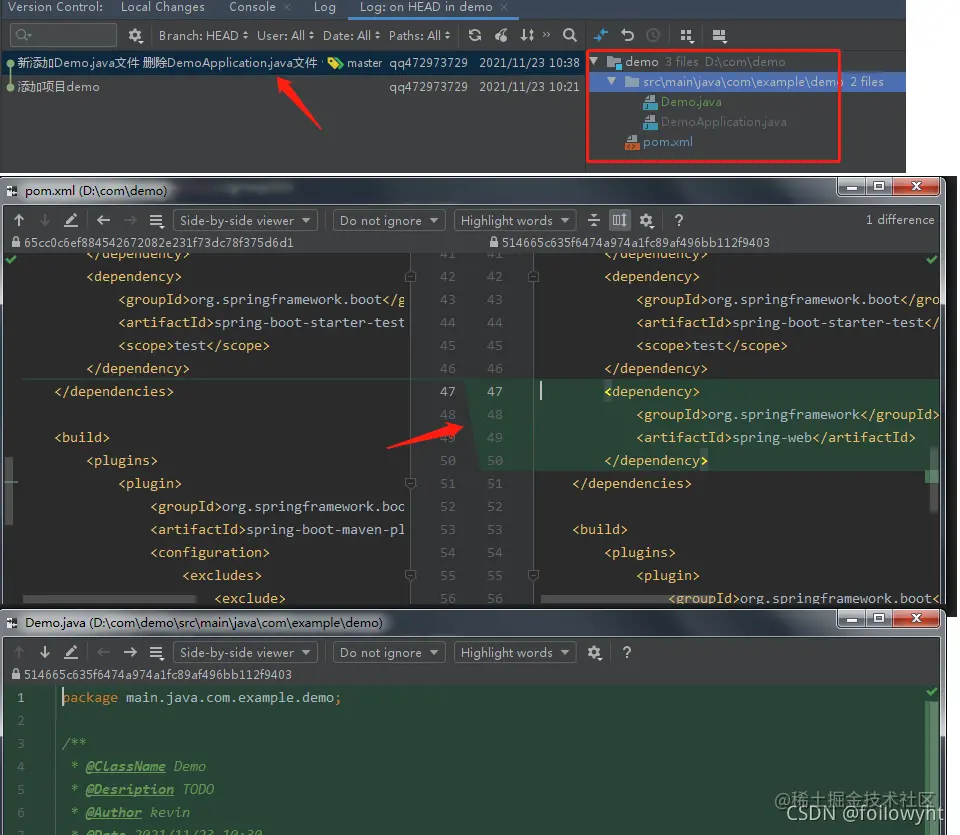The width and height of the screenshot is (960, 835).
Task: Switch to the Console tab
Action: pyautogui.click(x=252, y=7)
